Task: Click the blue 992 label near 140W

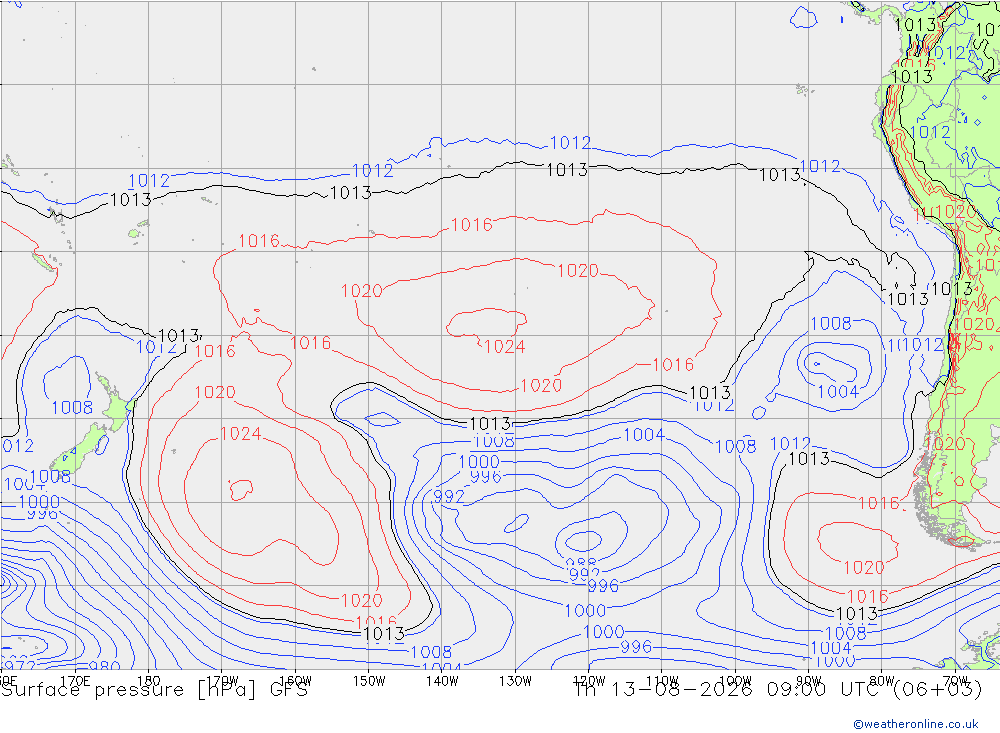Action: (x=449, y=496)
